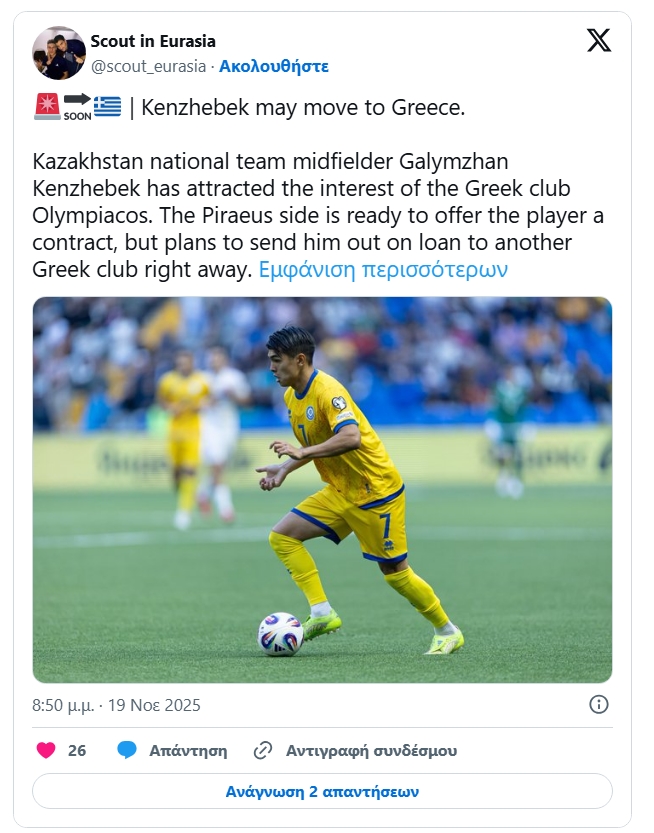Click the SOON arrow emoji

77,107
